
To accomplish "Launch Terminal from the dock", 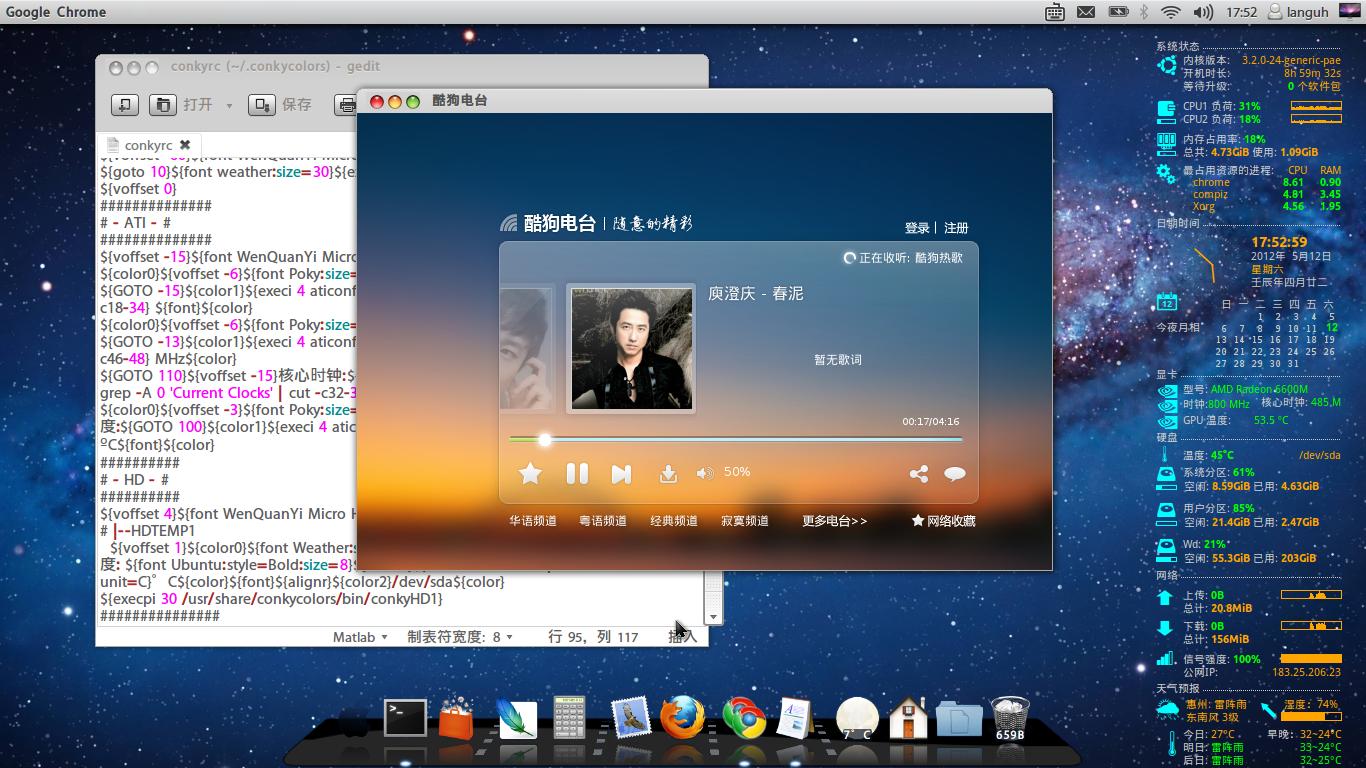I will [405, 718].
